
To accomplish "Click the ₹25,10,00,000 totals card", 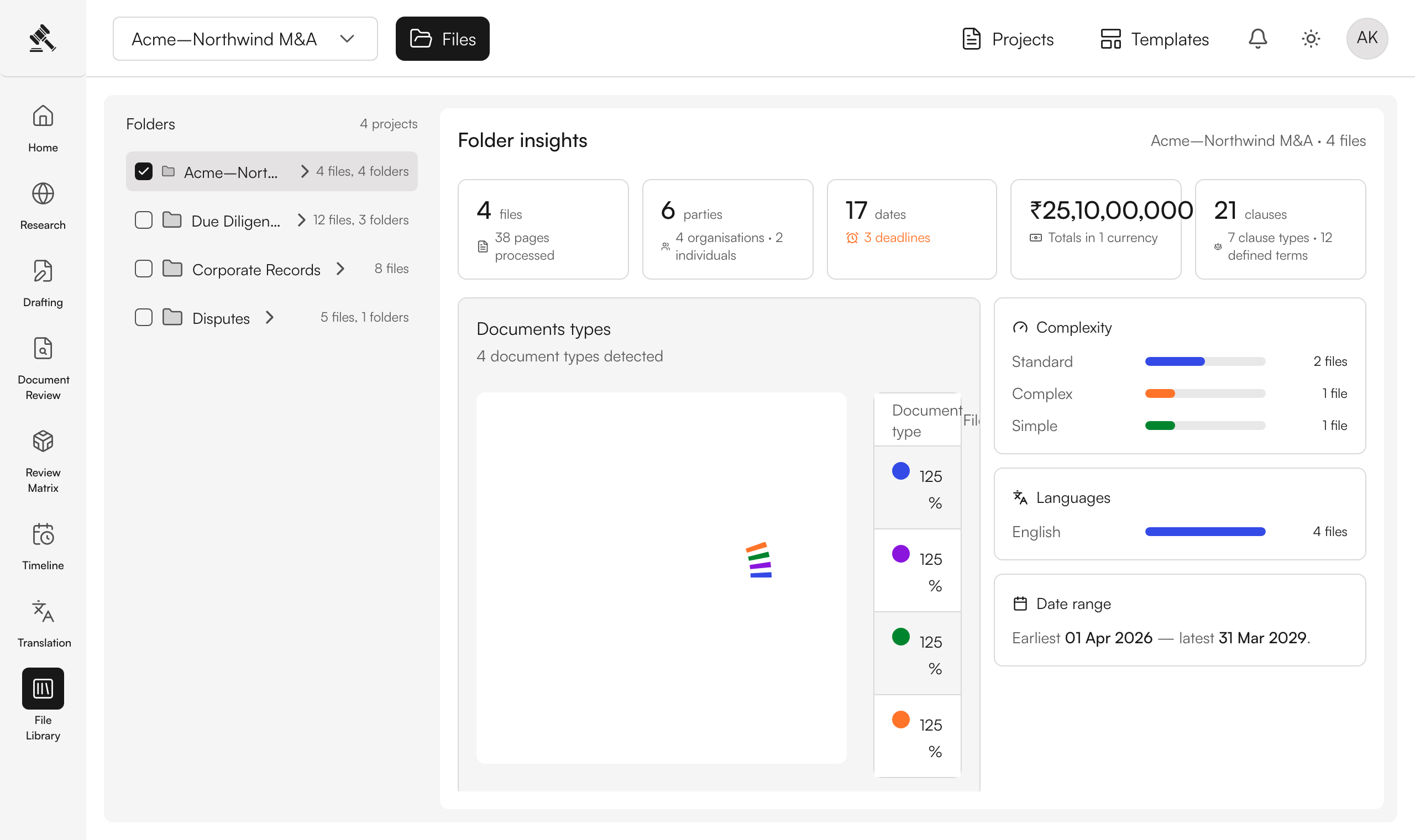I will [x=1095, y=229].
